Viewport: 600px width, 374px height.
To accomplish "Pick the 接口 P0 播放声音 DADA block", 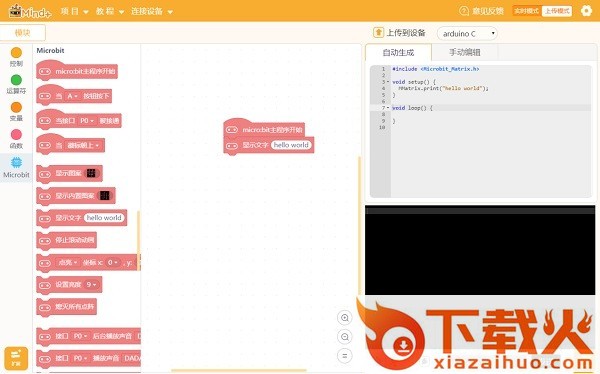I will (x=89, y=358).
